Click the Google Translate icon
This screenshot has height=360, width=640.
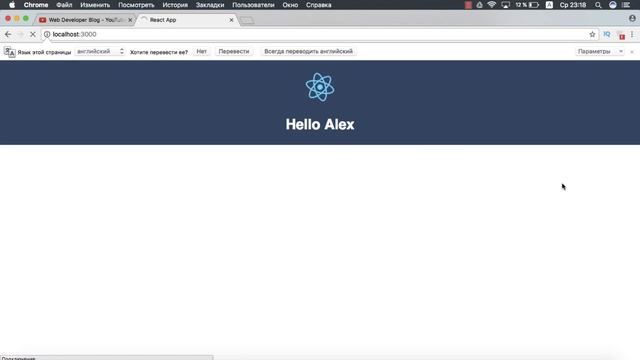click(x=9, y=52)
